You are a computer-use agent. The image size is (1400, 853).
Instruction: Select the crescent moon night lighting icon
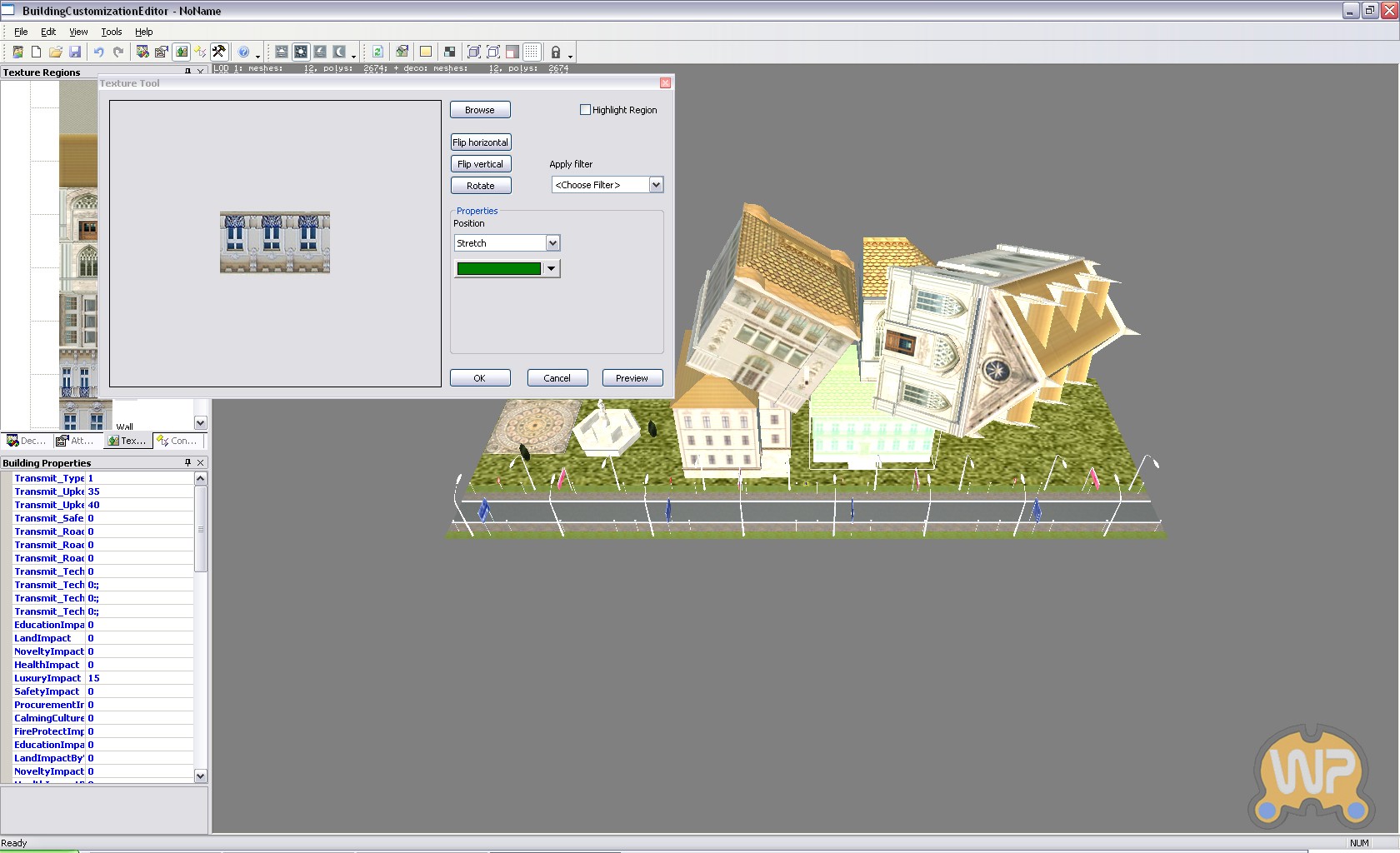coord(339,52)
